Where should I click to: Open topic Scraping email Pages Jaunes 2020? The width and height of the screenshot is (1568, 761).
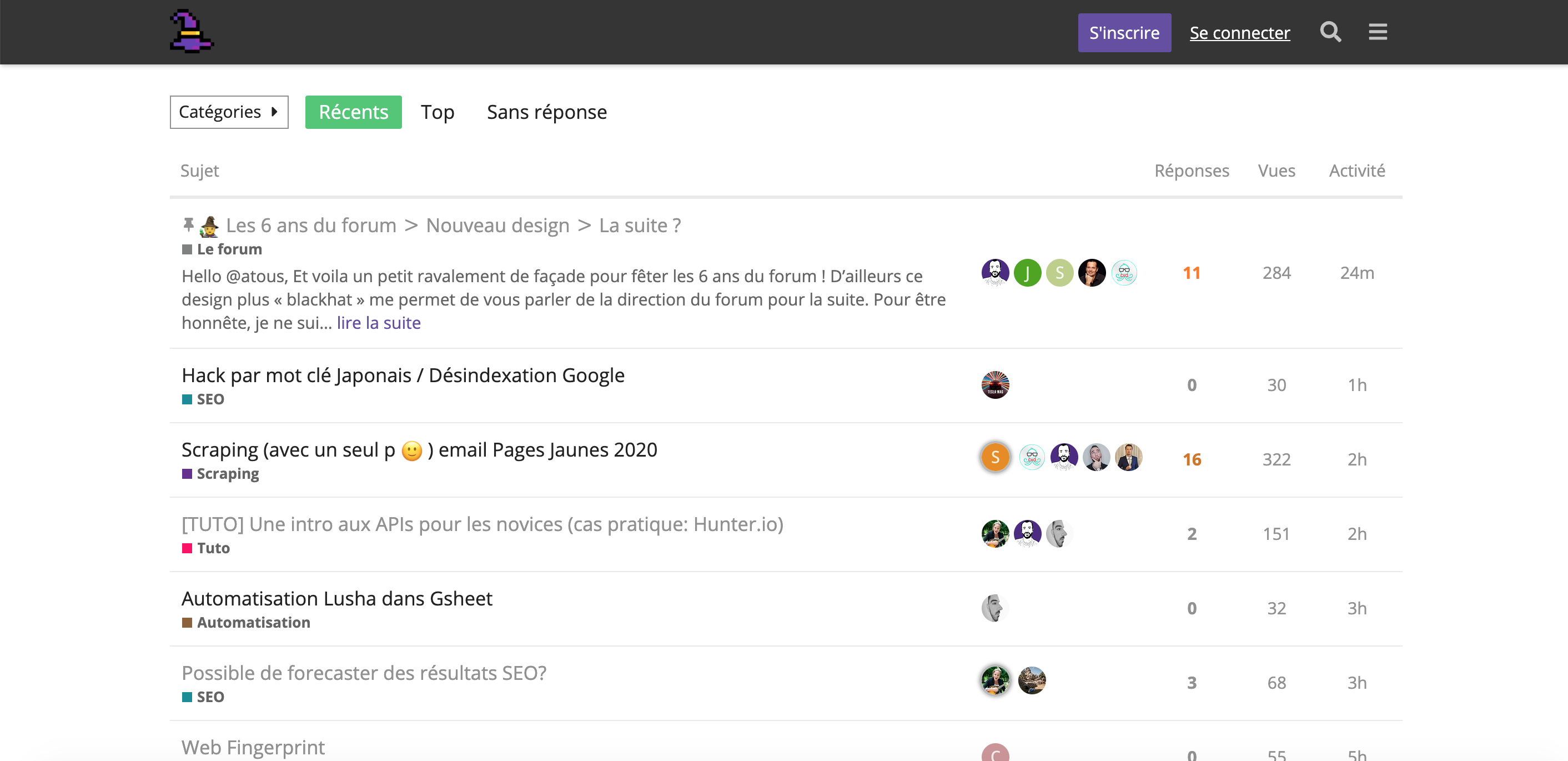coord(419,450)
